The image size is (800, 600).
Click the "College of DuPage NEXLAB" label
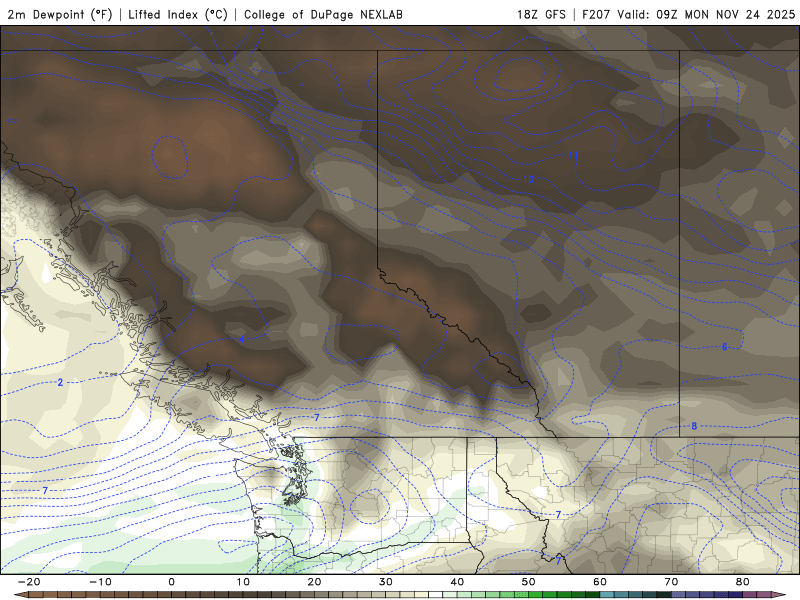(x=323, y=14)
